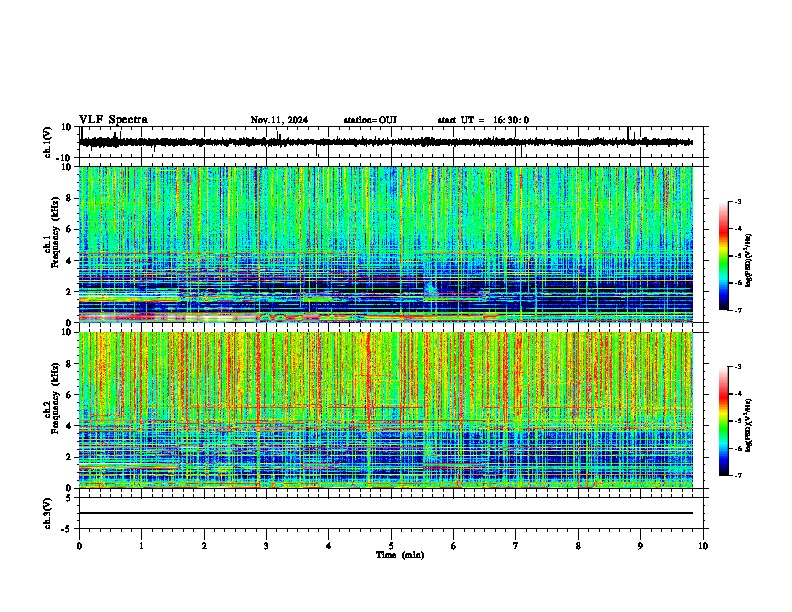Click the "ch.1(V)" vertical axis label
Viewport: 792px width, 612px height.
48,142
